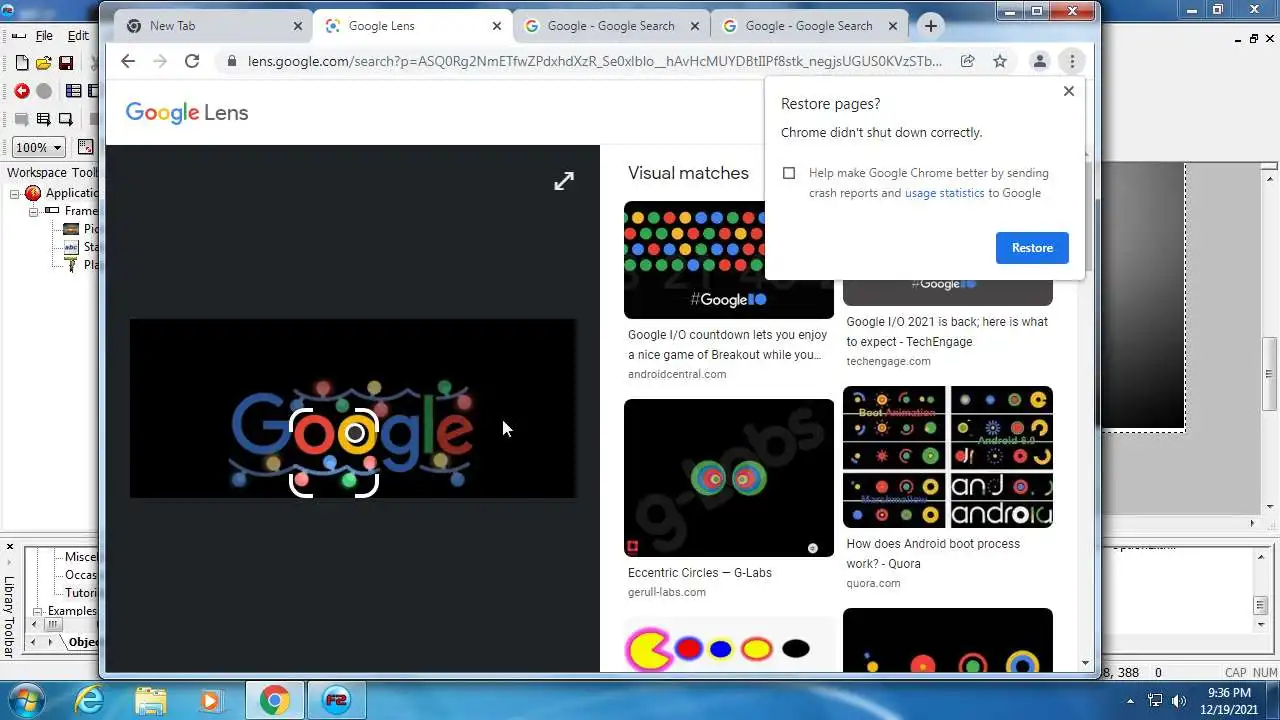Click the grid icon next to the zoom dropdown
The height and width of the screenshot is (720, 1280).
[x=86, y=147]
